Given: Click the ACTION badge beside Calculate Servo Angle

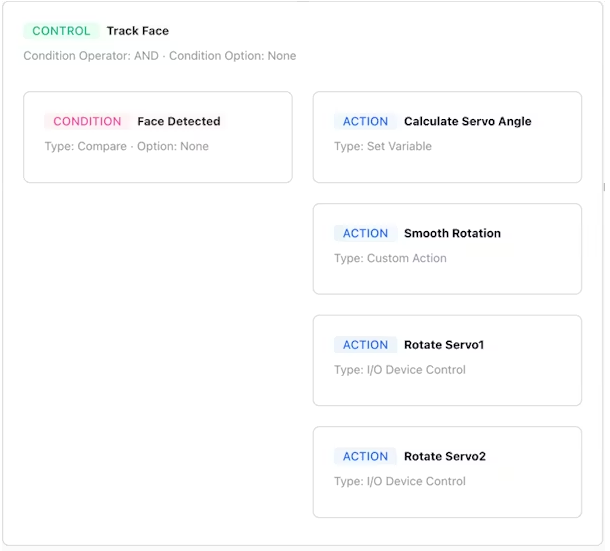Looking at the screenshot, I should tap(365, 121).
